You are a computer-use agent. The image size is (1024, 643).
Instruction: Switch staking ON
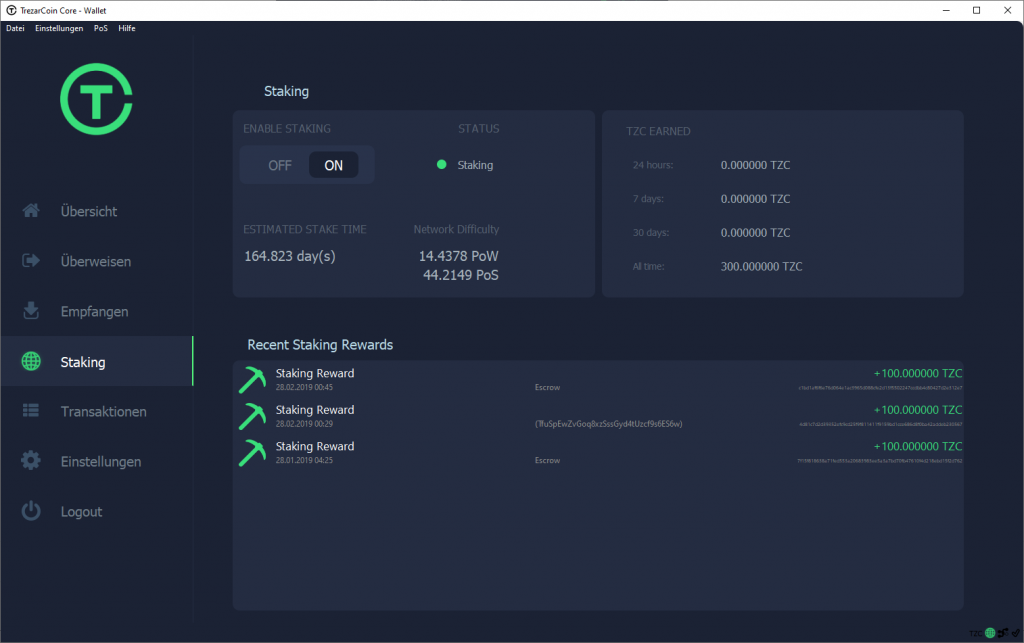click(334, 165)
